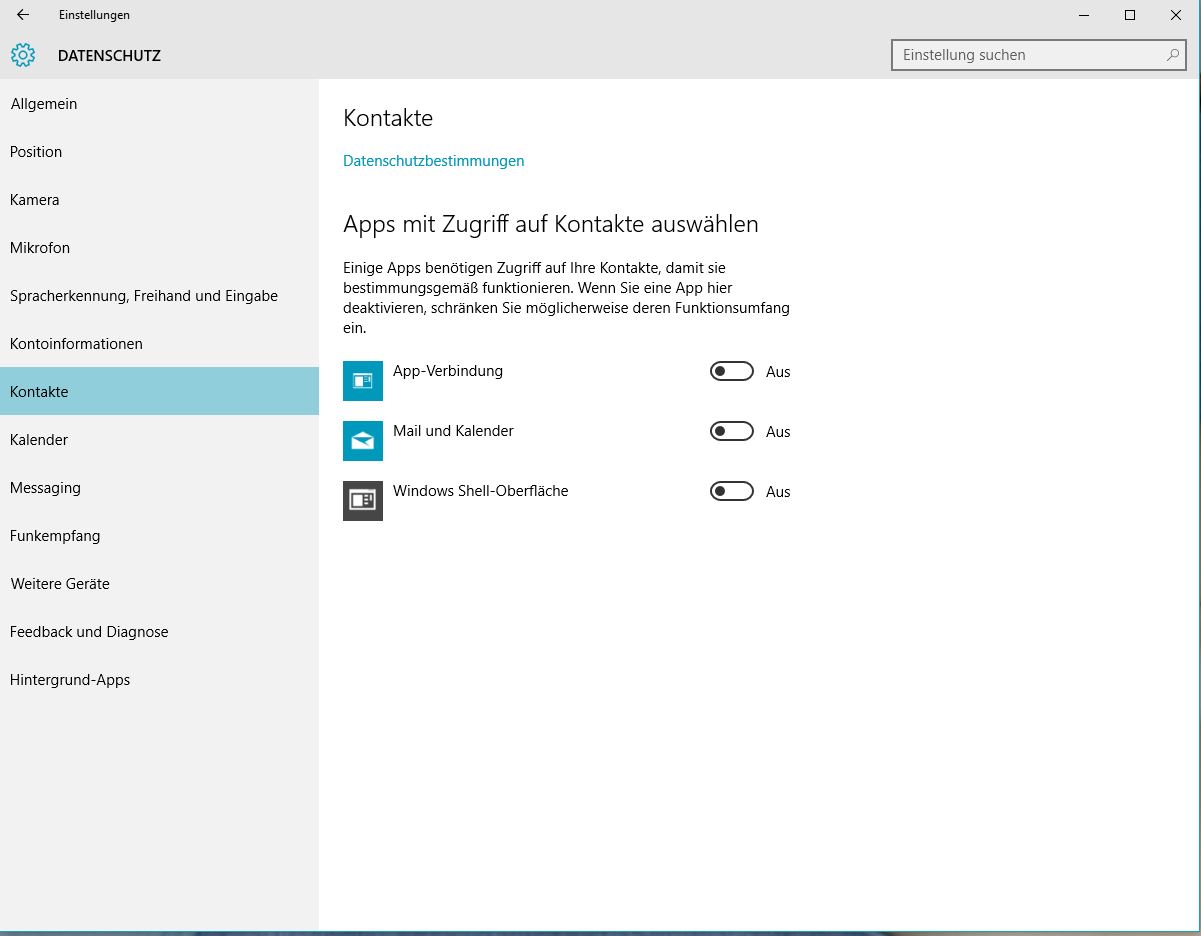Maximize the Einstellungen window

[1130, 15]
